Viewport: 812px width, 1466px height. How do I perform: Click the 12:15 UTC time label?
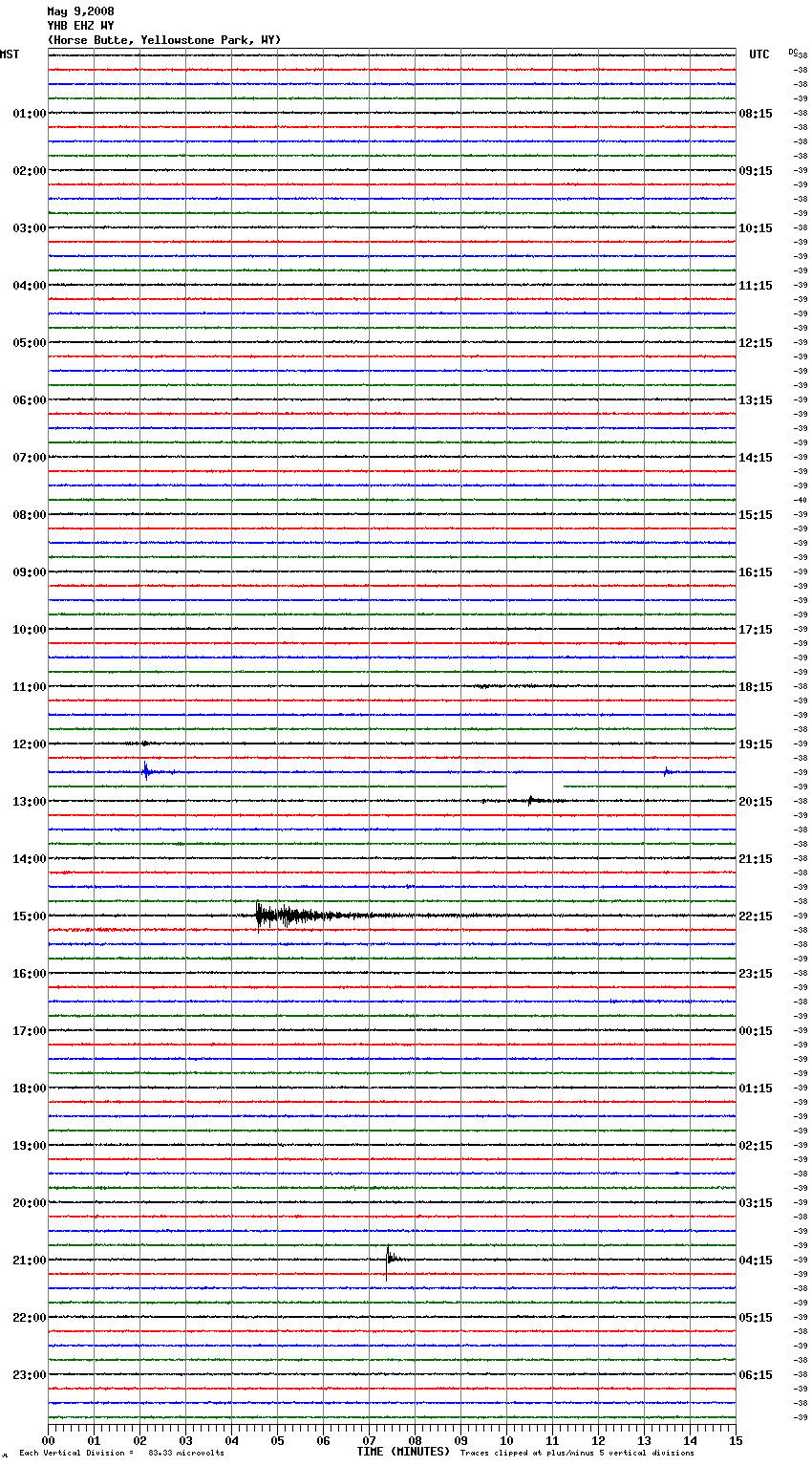point(756,343)
